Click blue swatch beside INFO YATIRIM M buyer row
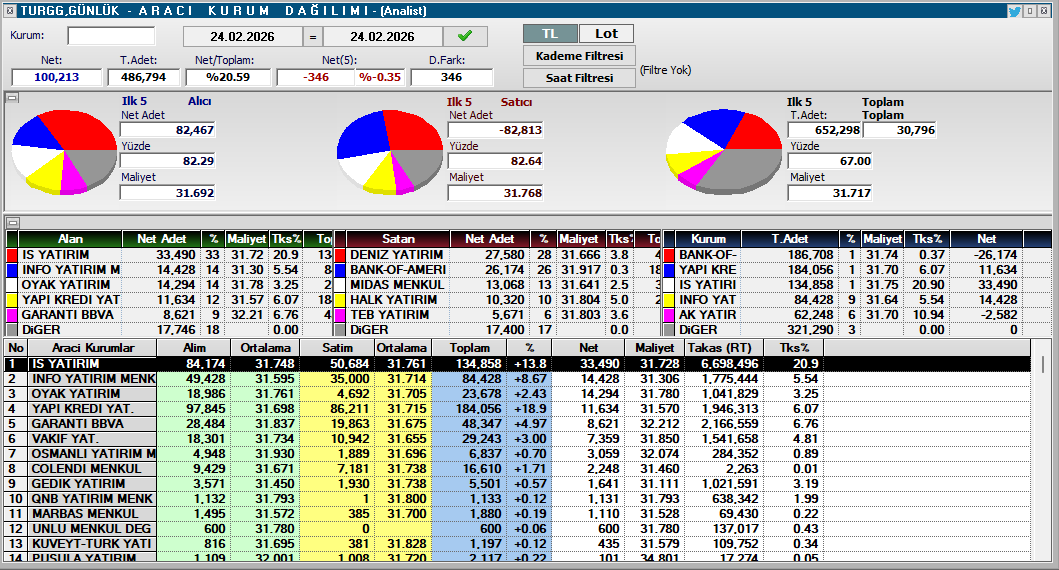 pos(11,270)
